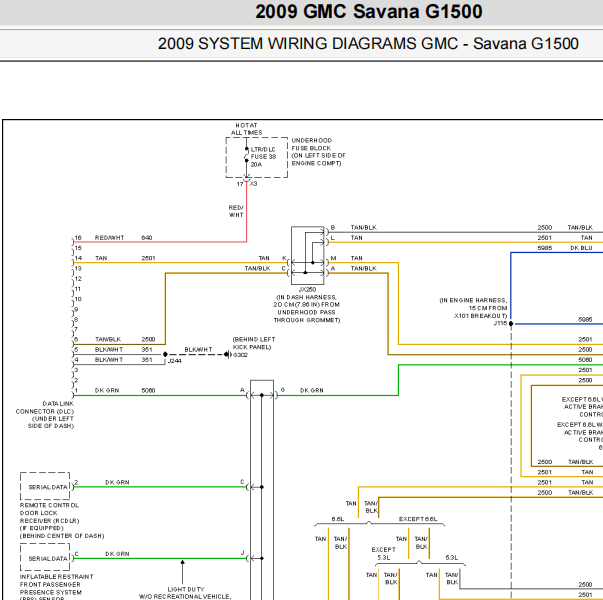Click the "X3" connector label below fuse block
The height and width of the screenshot is (600, 603).
[x=253, y=184]
